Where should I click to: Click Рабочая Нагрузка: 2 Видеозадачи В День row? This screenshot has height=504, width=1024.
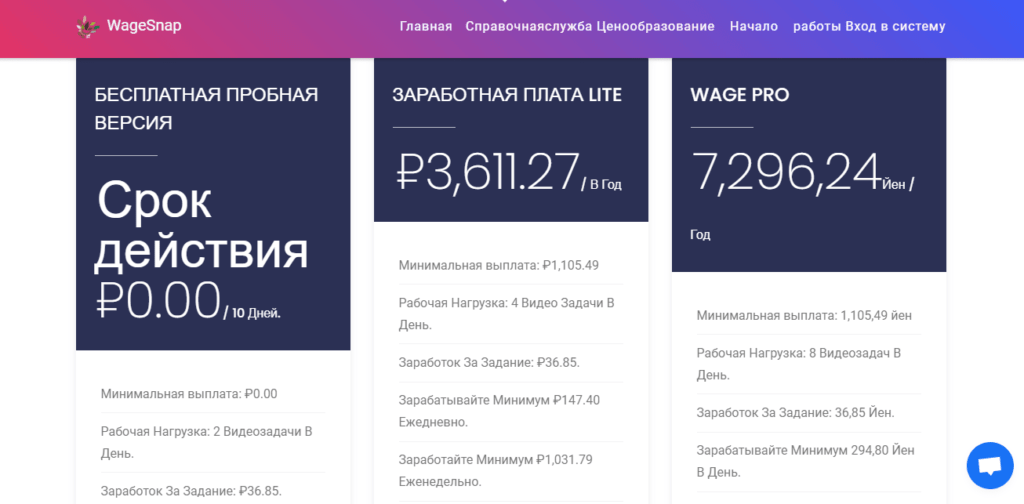(x=212, y=443)
